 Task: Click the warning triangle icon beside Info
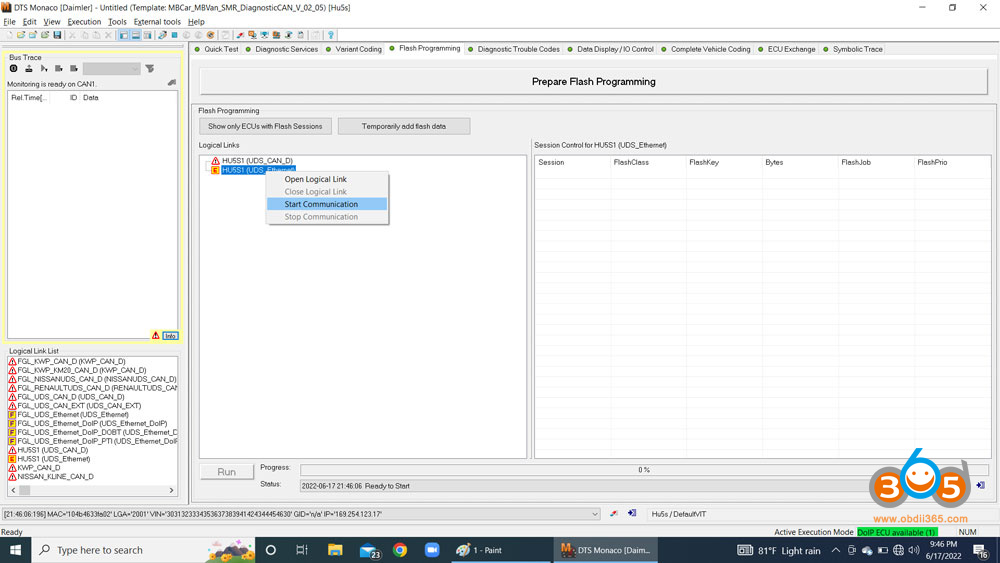tap(156, 336)
